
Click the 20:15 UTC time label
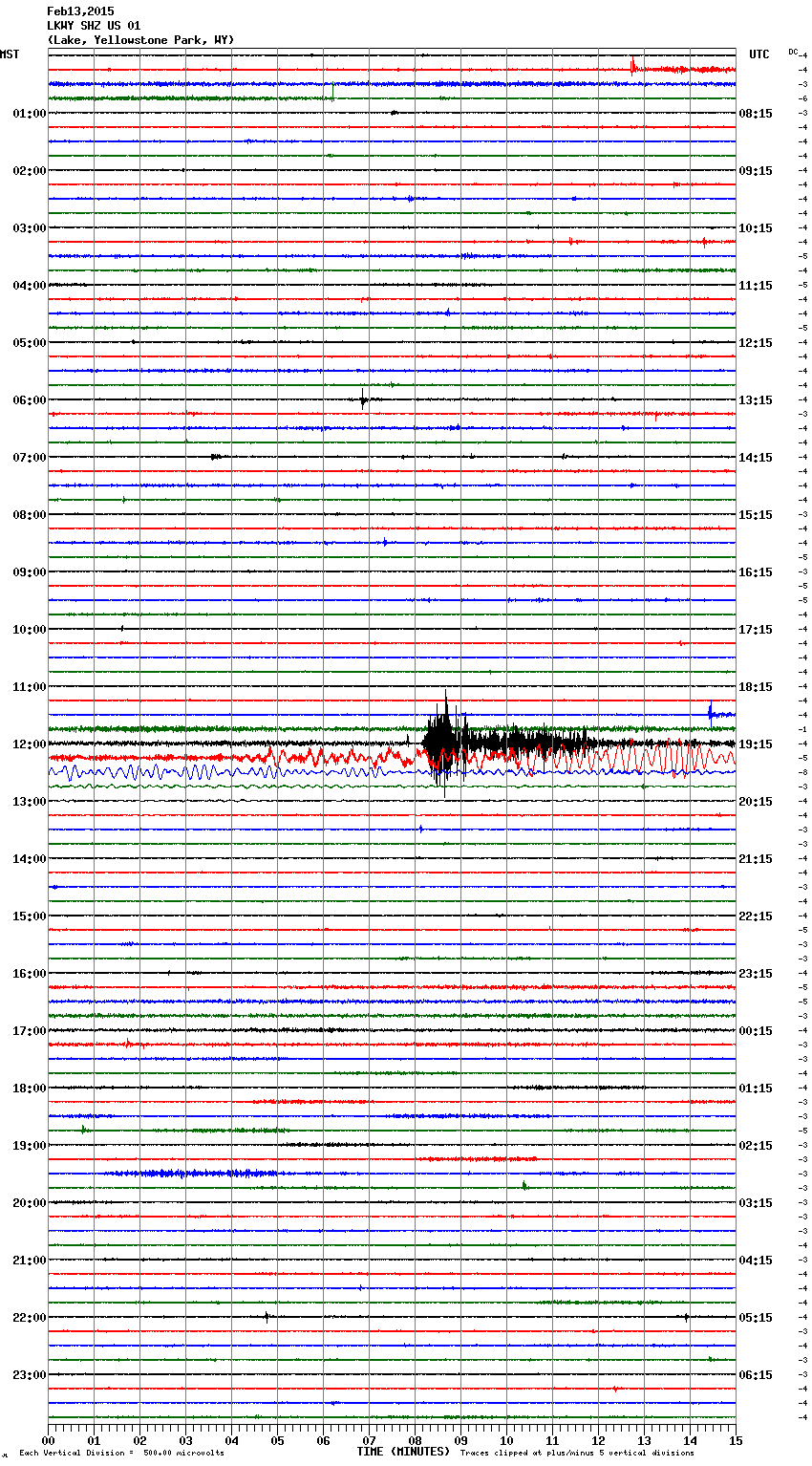coord(756,802)
